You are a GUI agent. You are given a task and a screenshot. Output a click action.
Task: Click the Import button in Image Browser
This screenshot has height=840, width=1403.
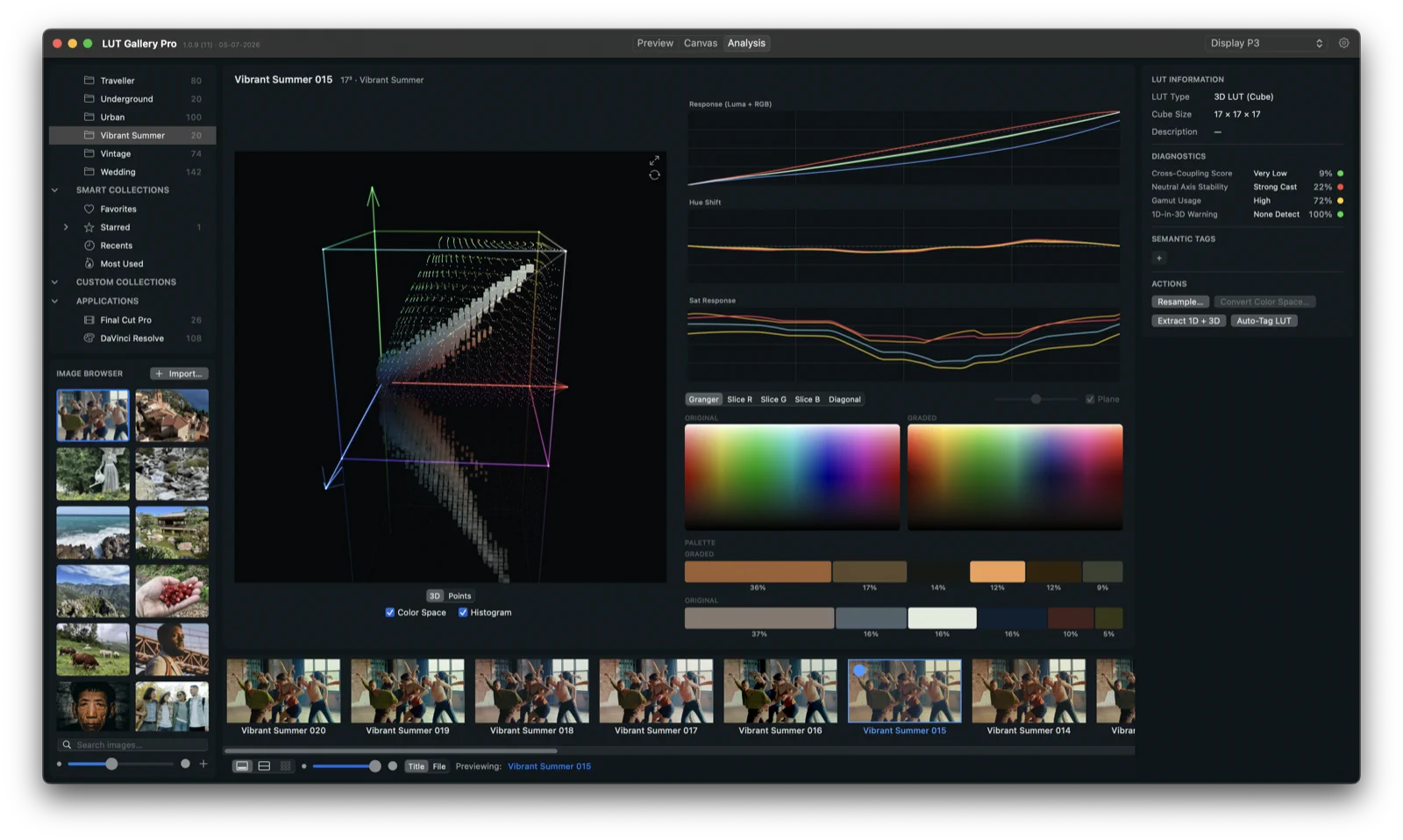179,374
